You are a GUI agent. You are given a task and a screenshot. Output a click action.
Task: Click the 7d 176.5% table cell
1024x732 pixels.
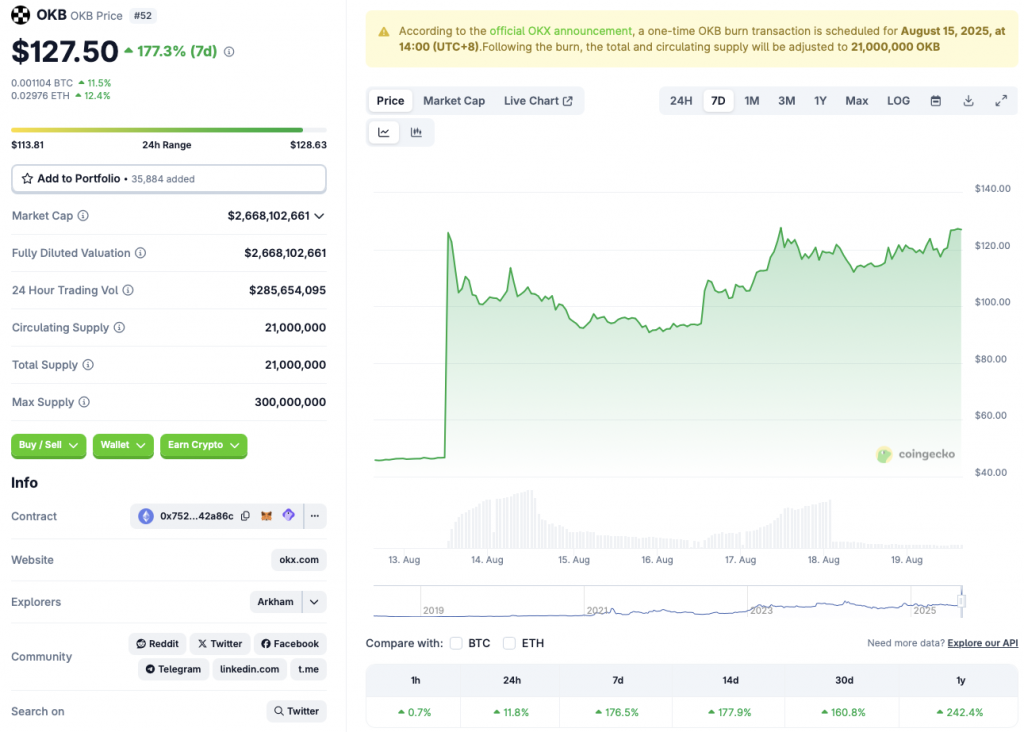coord(617,712)
